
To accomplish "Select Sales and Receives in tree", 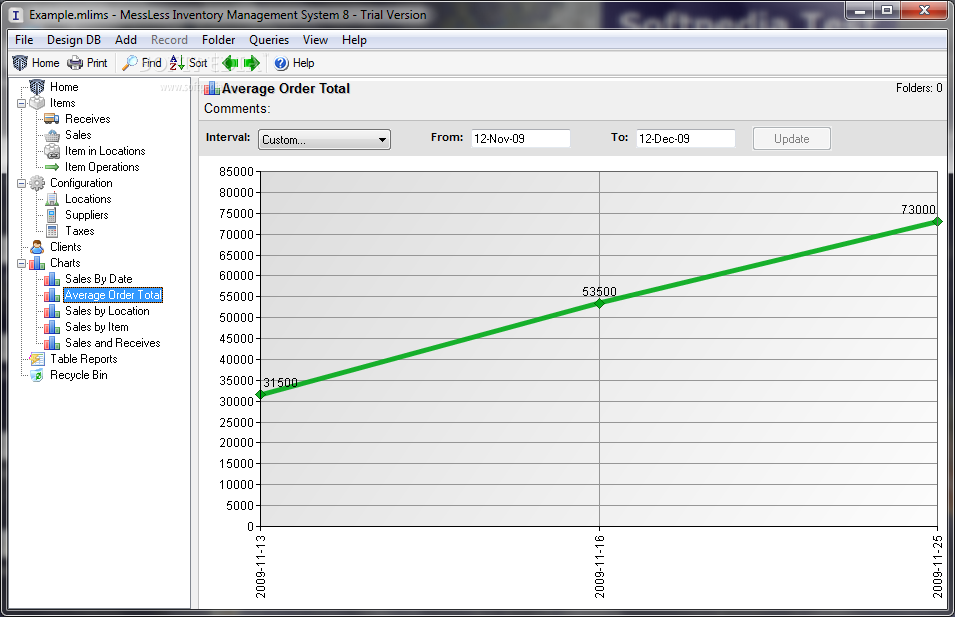I will coord(113,343).
